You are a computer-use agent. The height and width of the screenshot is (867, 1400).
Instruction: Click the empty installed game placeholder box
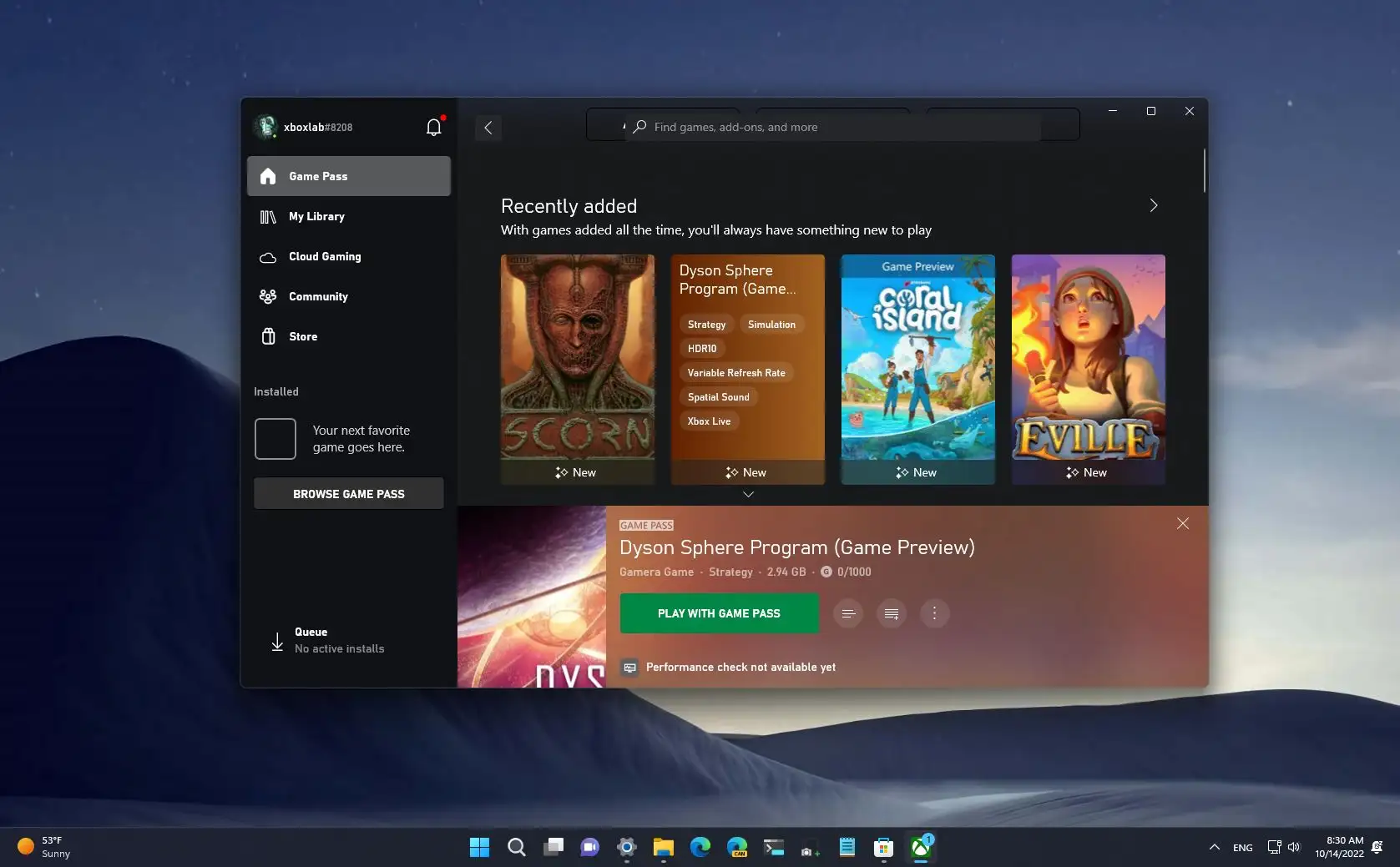point(275,439)
